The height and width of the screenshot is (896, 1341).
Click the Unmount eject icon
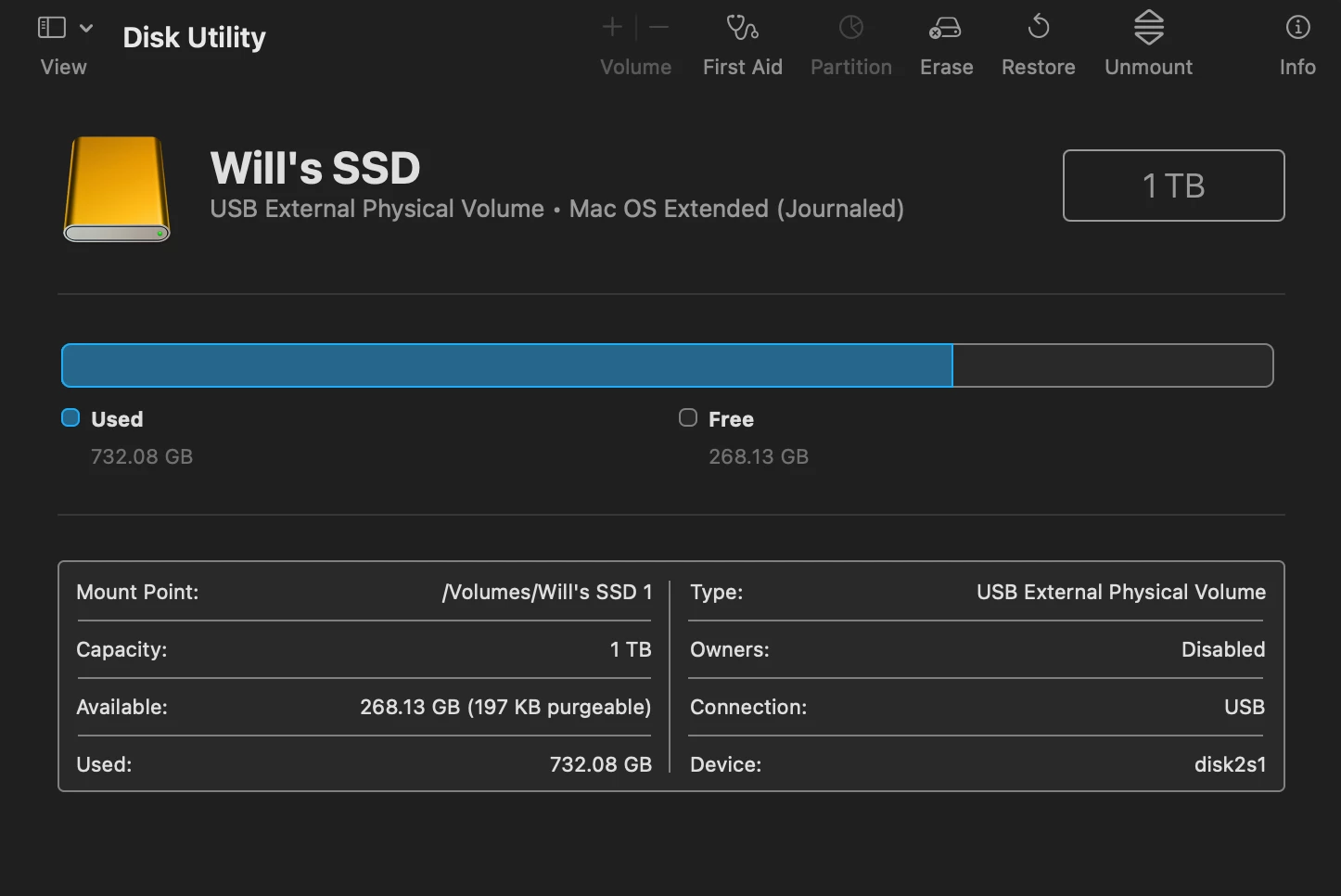tap(1149, 28)
